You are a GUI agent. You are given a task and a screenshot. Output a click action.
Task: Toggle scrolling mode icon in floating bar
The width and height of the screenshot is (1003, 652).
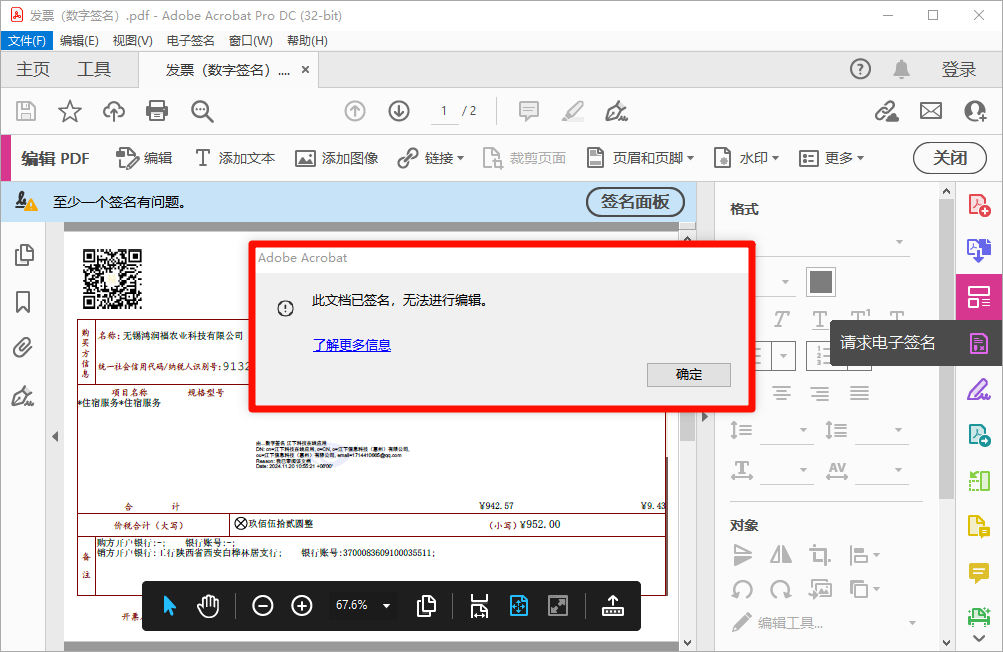click(x=479, y=605)
